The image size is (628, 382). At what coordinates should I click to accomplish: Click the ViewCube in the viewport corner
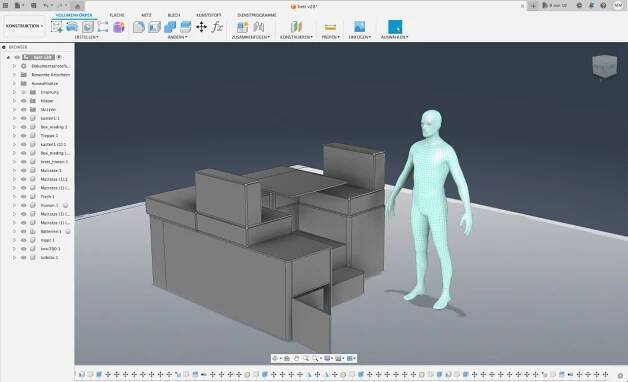(x=604, y=66)
